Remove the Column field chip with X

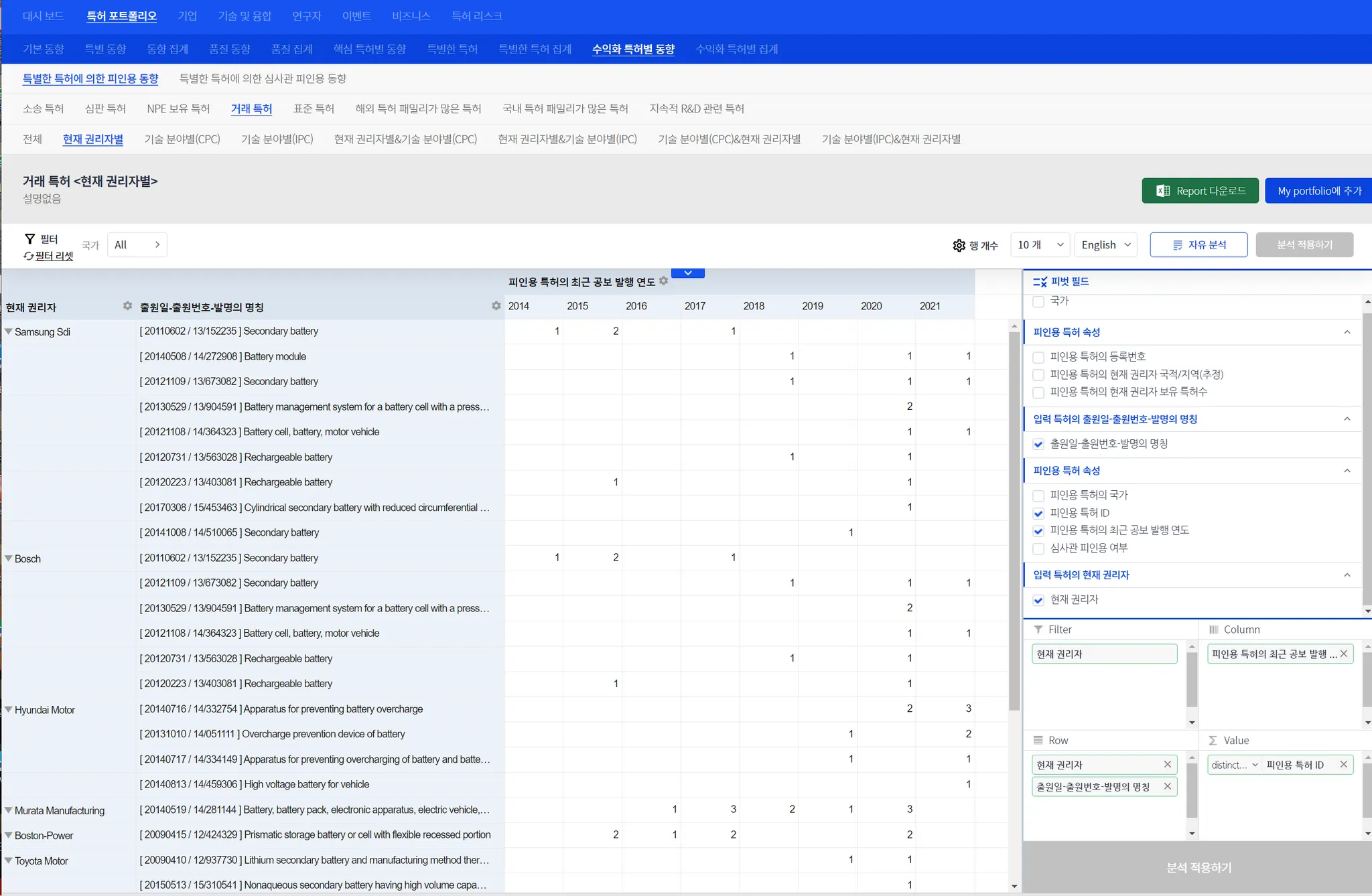coord(1343,654)
